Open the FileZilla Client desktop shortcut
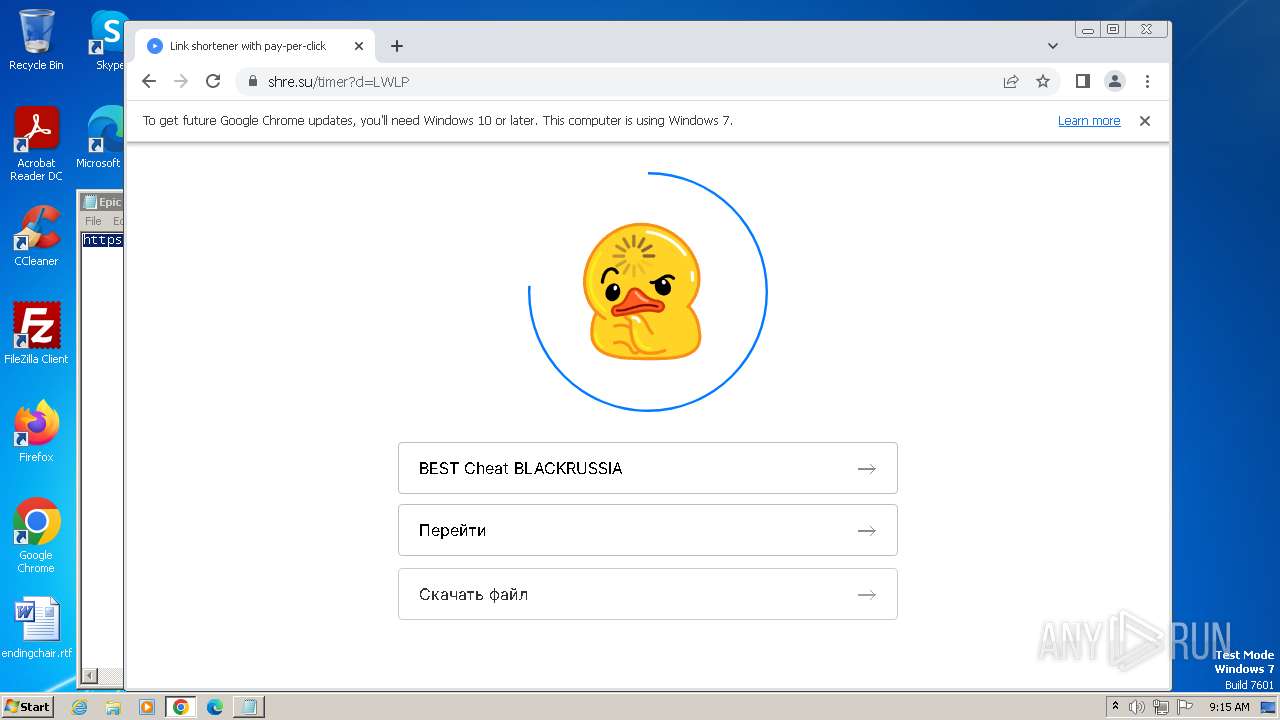Image resolution: width=1280 pixels, height=720 pixels. point(36,333)
